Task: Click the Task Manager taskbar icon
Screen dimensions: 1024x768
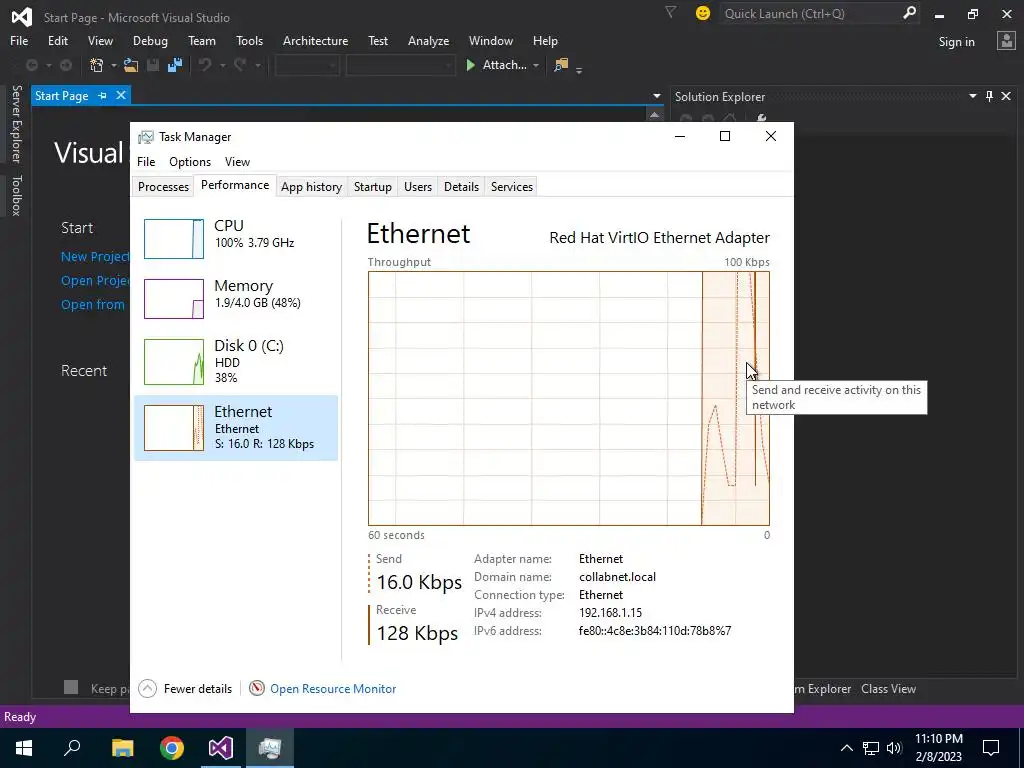Action: tap(270, 748)
